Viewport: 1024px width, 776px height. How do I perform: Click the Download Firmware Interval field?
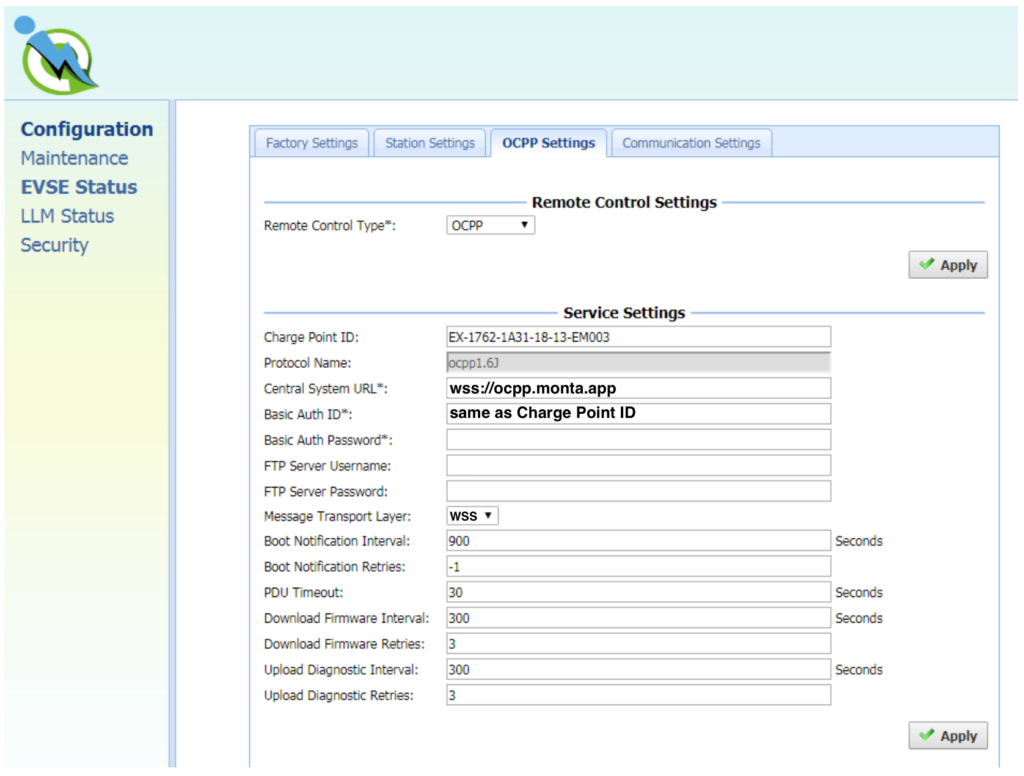point(639,618)
